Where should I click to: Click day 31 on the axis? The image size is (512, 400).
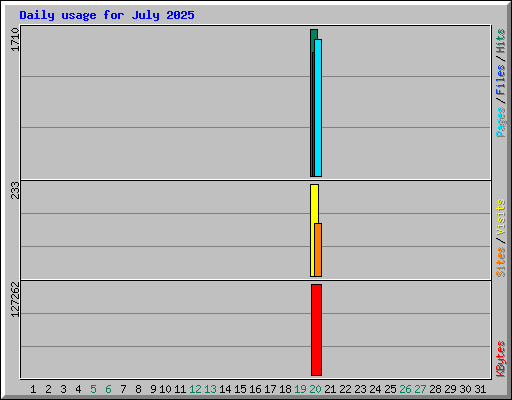click(x=480, y=389)
